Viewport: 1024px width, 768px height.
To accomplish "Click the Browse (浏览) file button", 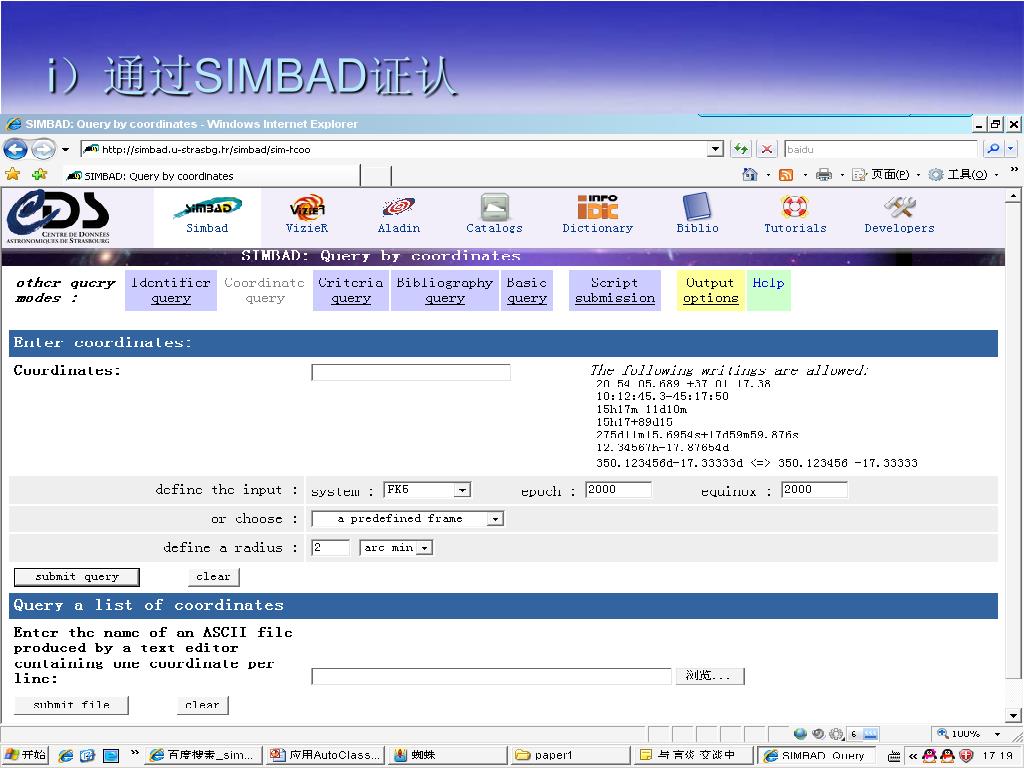I will 710,676.
